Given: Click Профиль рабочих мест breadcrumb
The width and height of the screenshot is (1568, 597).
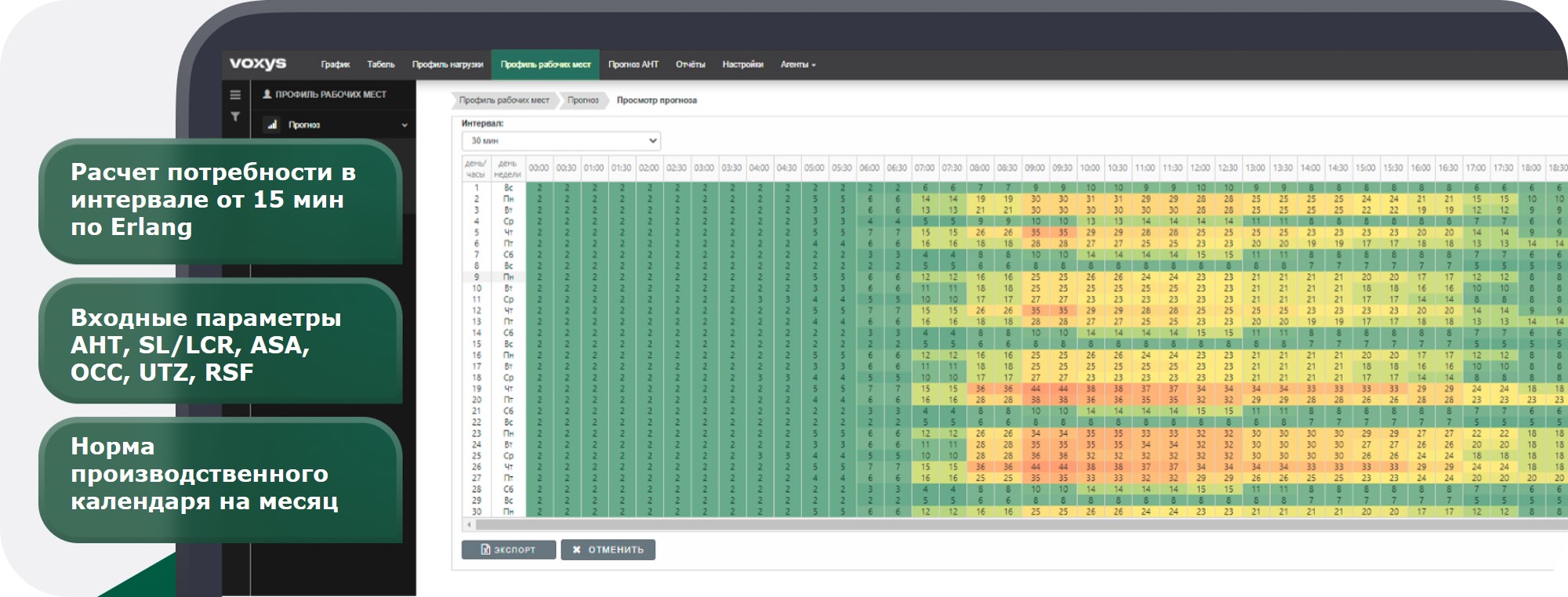Looking at the screenshot, I should pos(504,100).
